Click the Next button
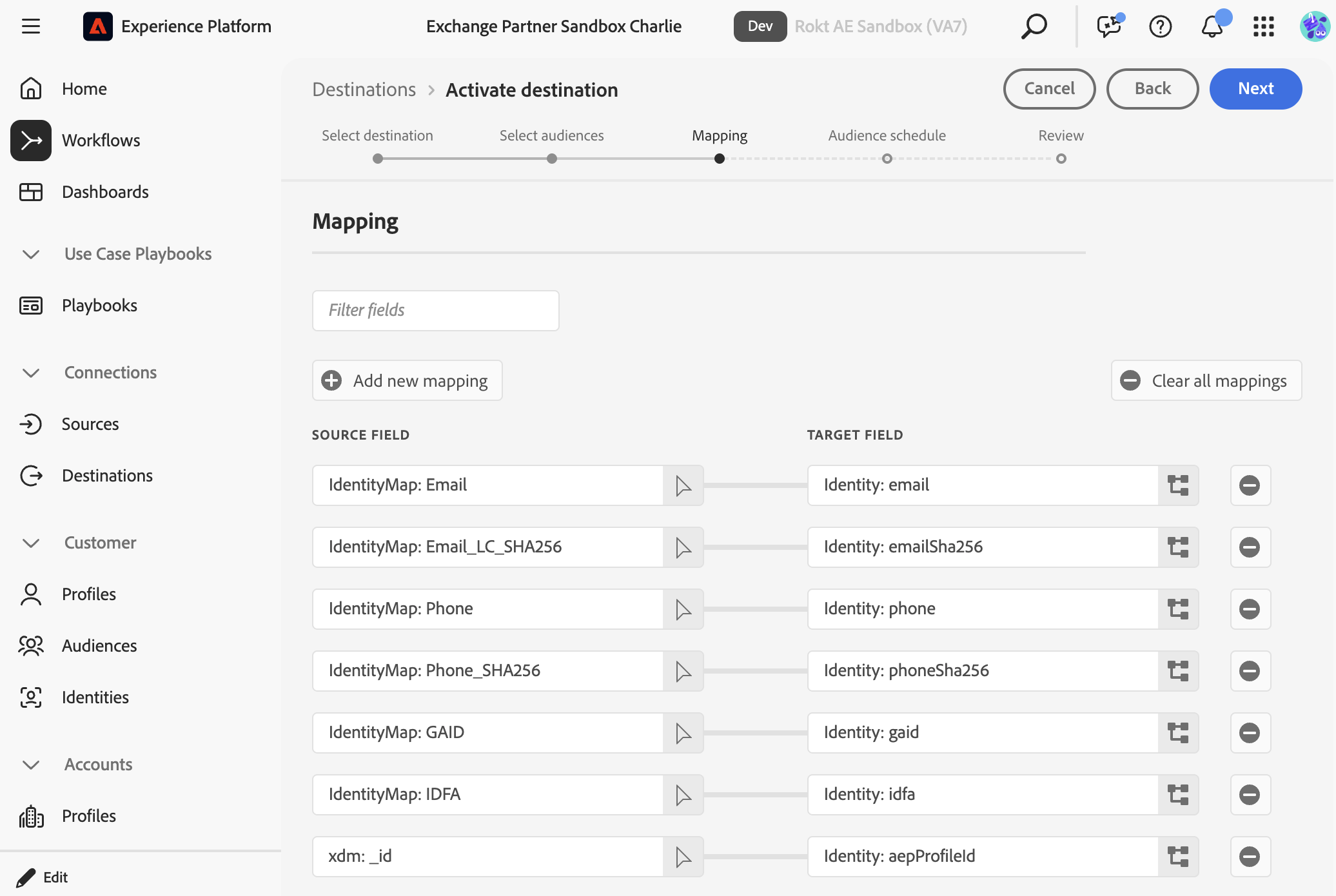Image resolution: width=1336 pixels, height=896 pixels. [x=1255, y=89]
